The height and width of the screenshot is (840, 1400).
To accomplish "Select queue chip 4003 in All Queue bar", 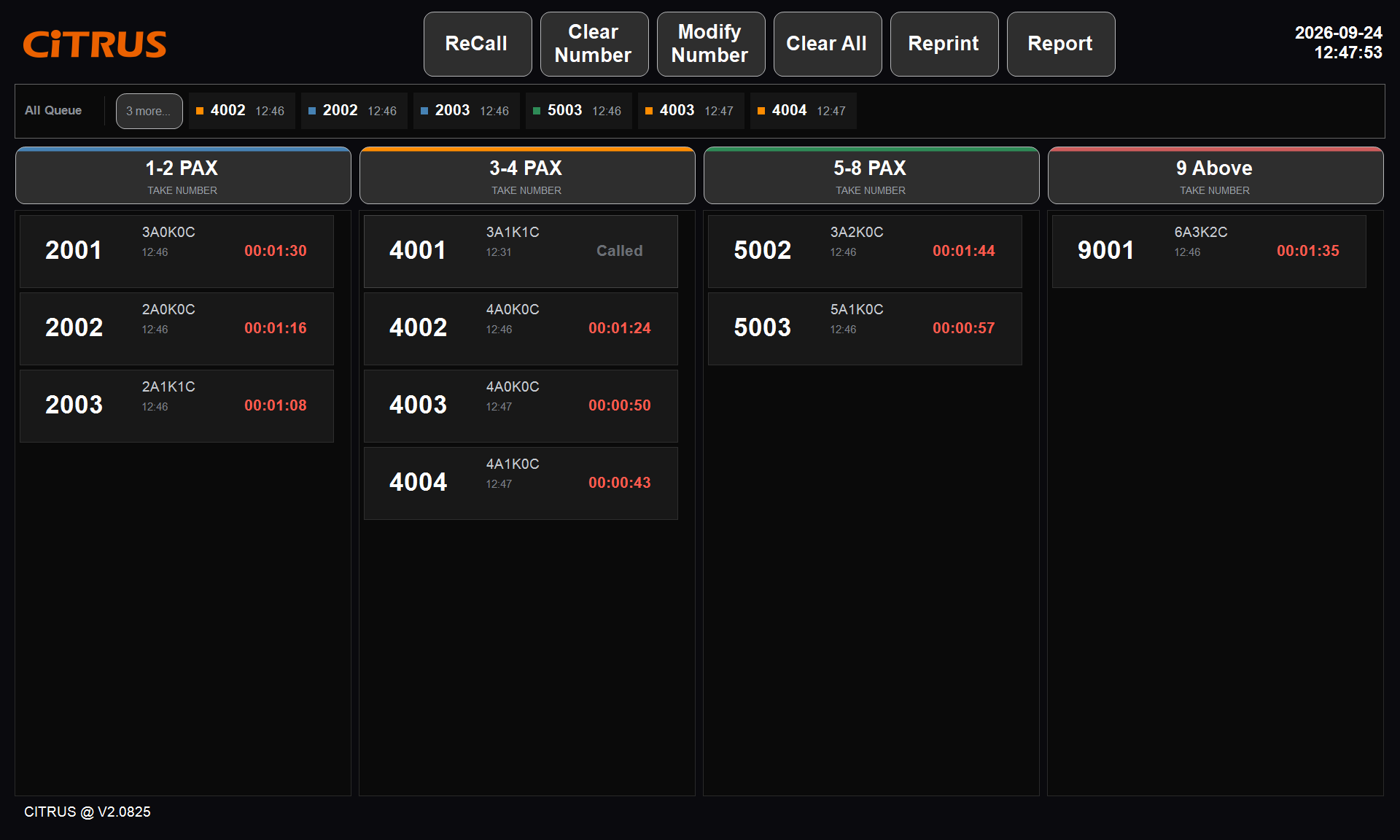I will pos(691,111).
